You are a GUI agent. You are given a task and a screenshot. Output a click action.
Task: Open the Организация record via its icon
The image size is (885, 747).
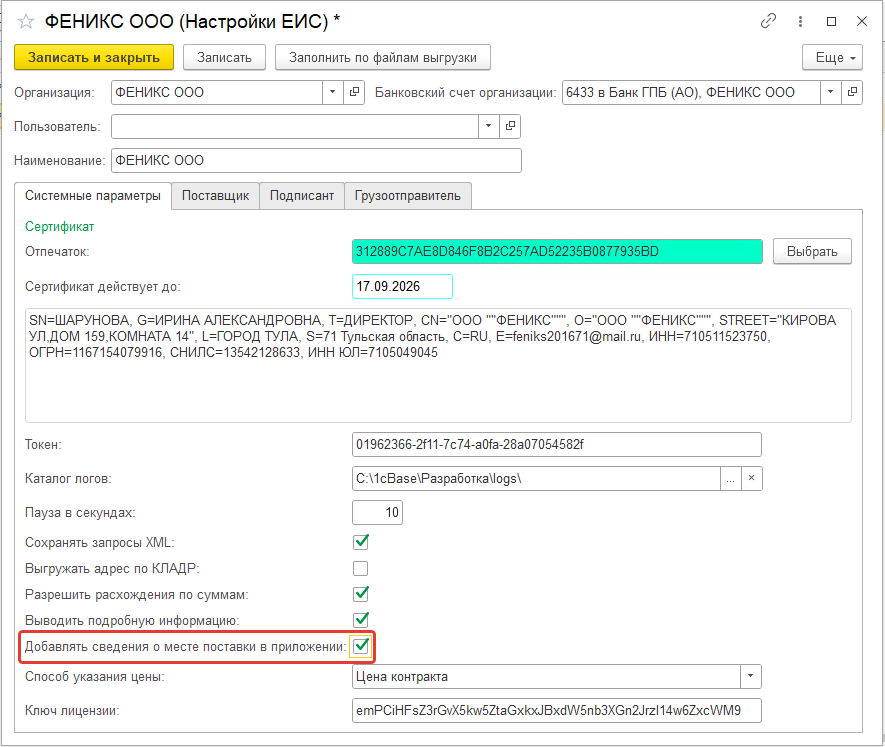(x=354, y=92)
